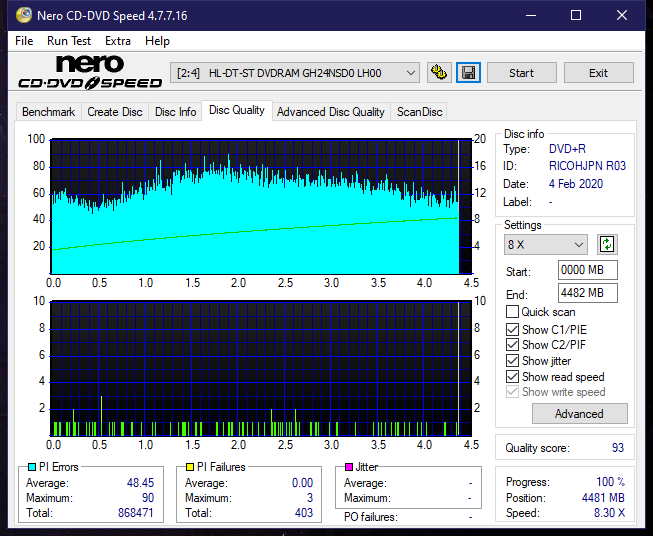Open the 8 X speed dropdown
This screenshot has width=653, height=536.
546,244
